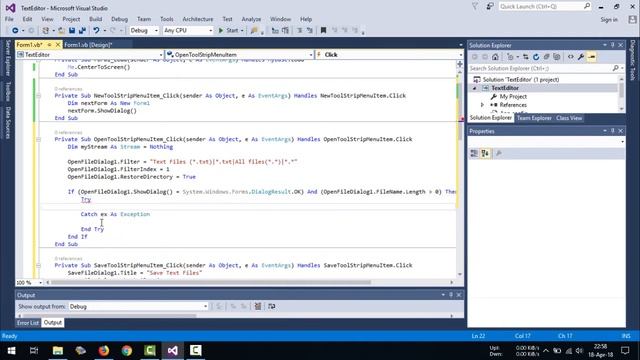The image size is (640, 360).
Task: Switch to the Form1.vb [Design] tab
Action: (88, 45)
